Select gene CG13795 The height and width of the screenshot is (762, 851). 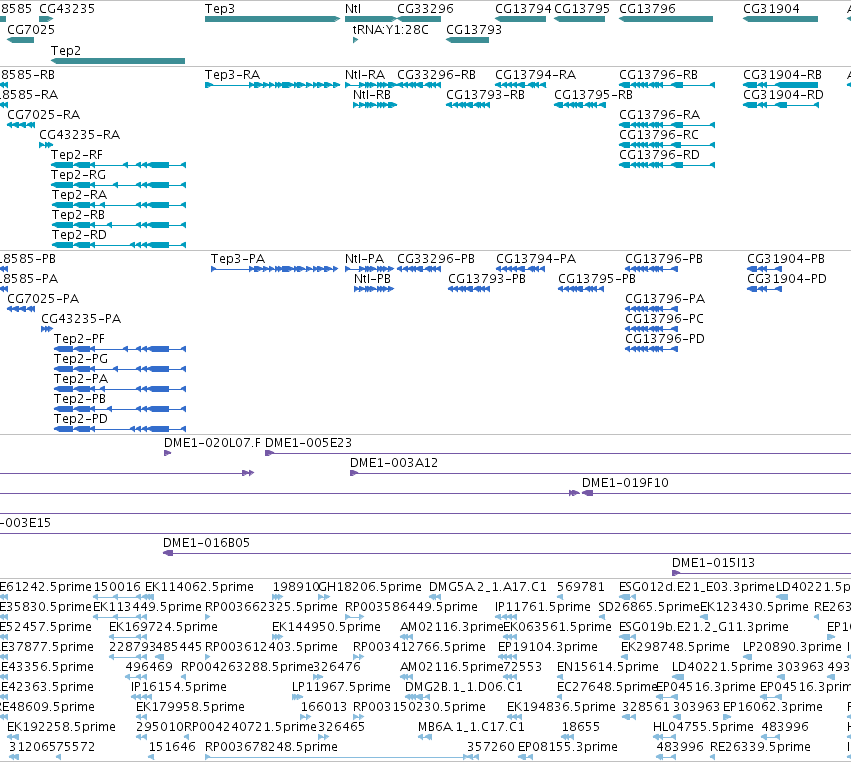coord(580,19)
